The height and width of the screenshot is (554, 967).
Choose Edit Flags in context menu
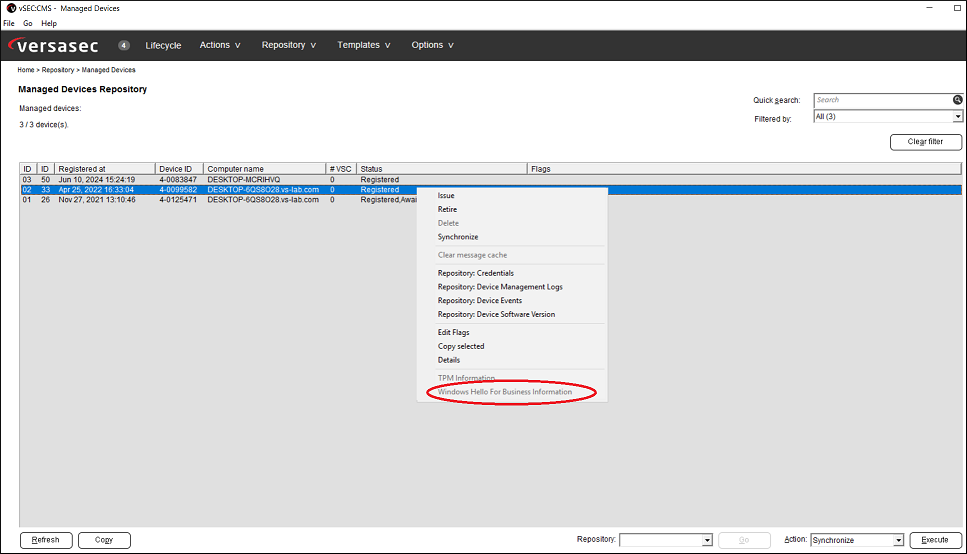pyautogui.click(x=453, y=333)
